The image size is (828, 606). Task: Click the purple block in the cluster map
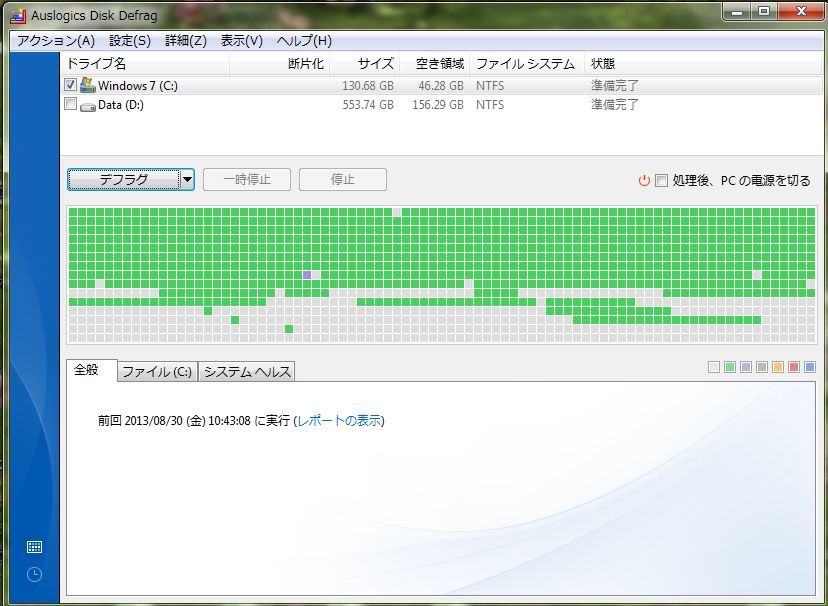307,274
